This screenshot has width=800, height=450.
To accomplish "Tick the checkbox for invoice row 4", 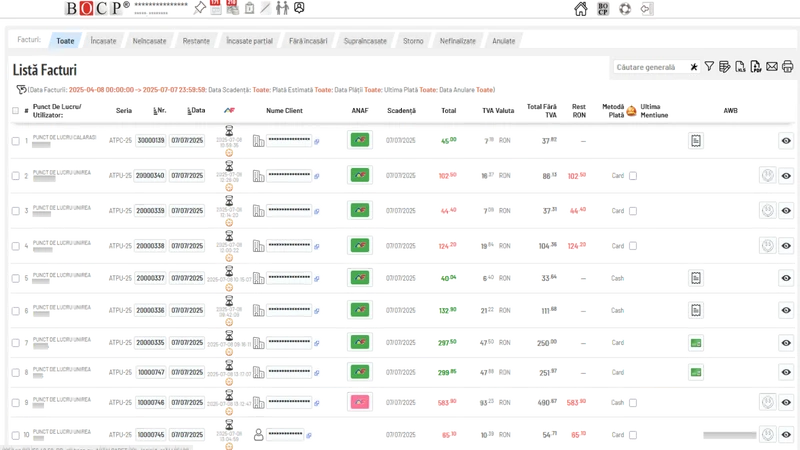I will (16, 246).
